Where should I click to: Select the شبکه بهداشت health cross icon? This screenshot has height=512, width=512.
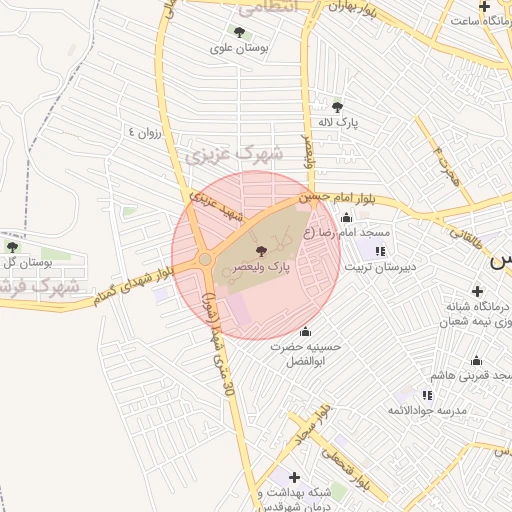point(294,477)
